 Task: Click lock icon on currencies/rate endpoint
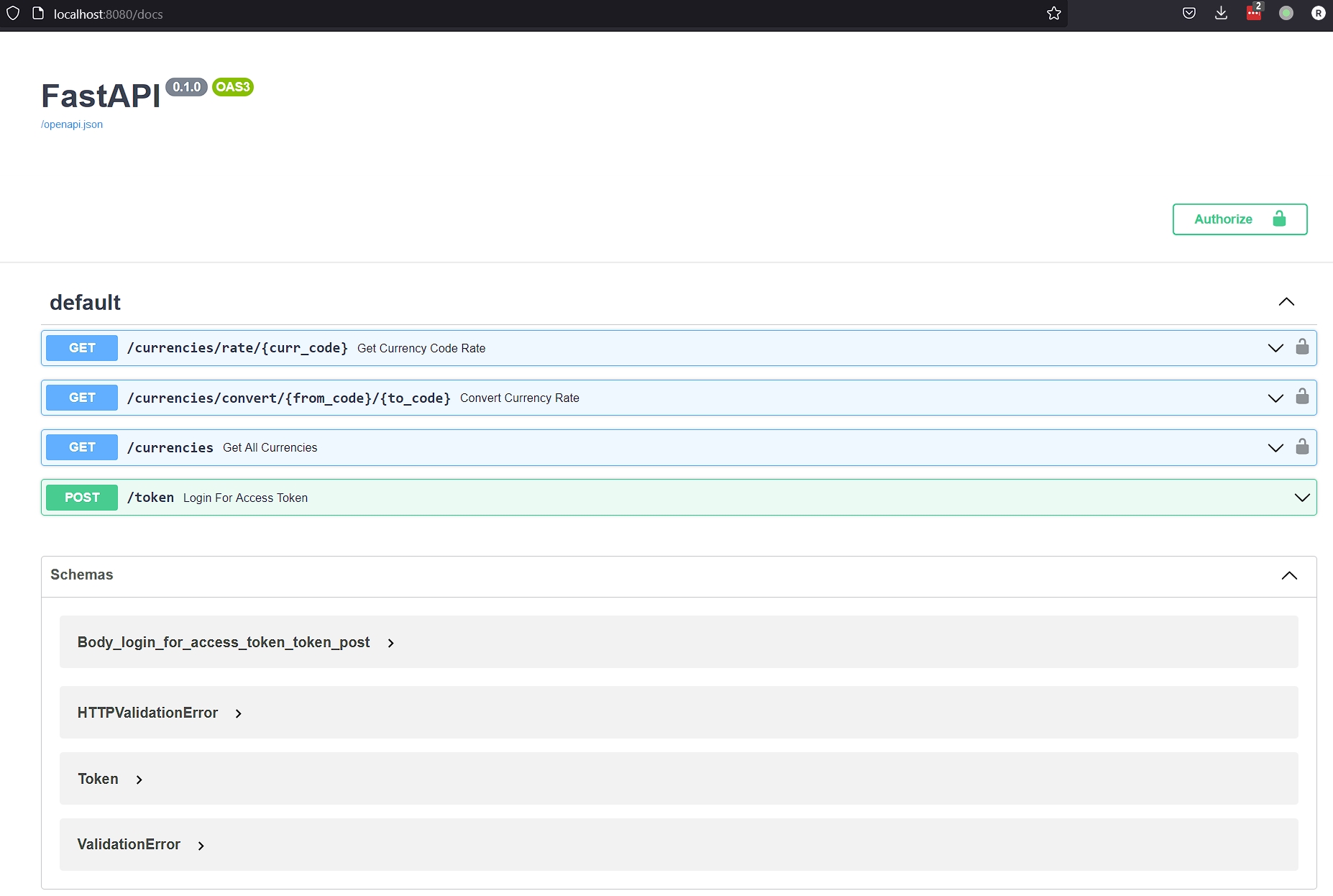click(x=1302, y=347)
